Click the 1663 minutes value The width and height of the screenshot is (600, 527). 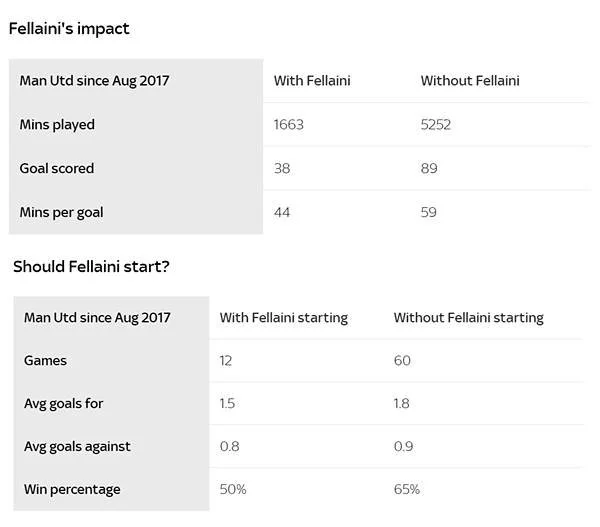pos(288,125)
